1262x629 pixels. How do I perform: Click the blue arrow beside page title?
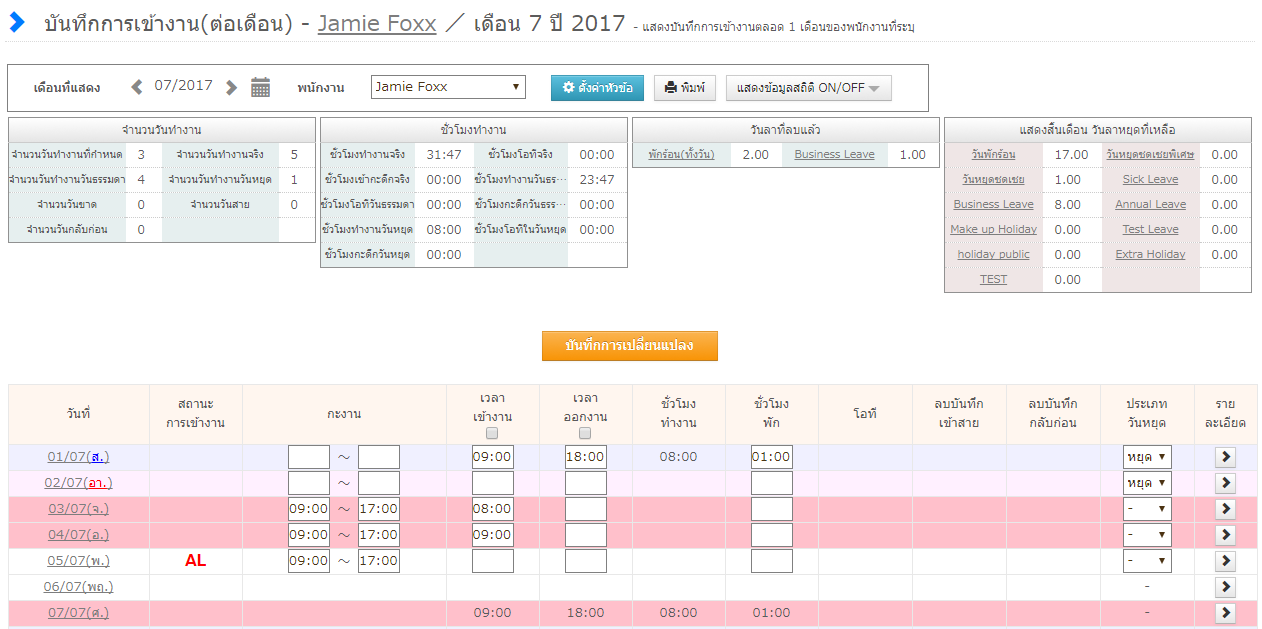point(17,23)
